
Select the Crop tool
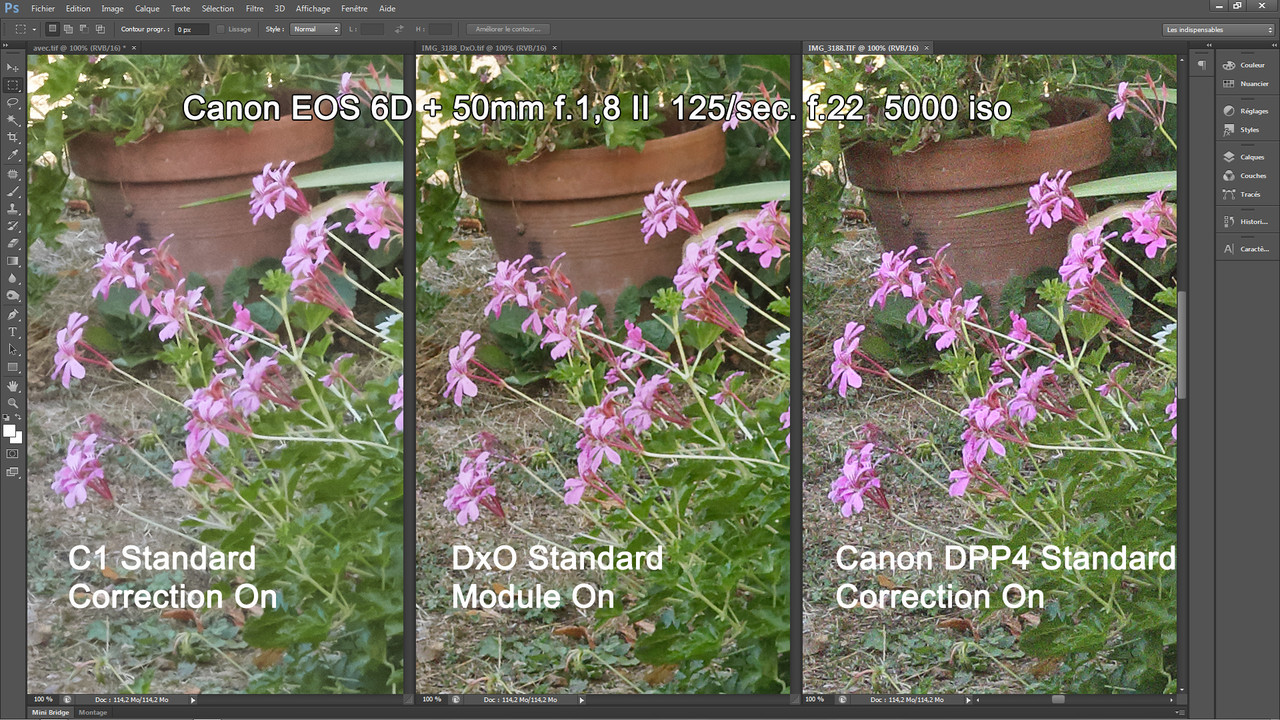click(13, 138)
